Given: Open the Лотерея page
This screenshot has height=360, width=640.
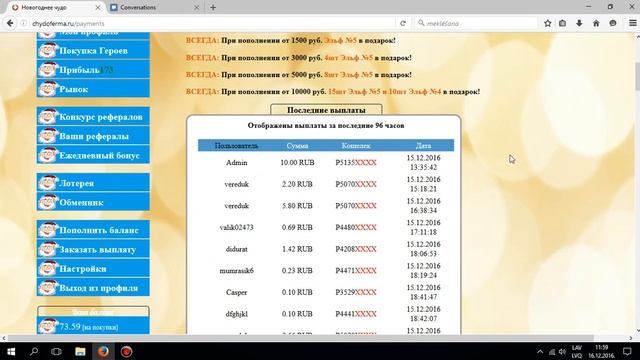Looking at the screenshot, I should (93, 183).
